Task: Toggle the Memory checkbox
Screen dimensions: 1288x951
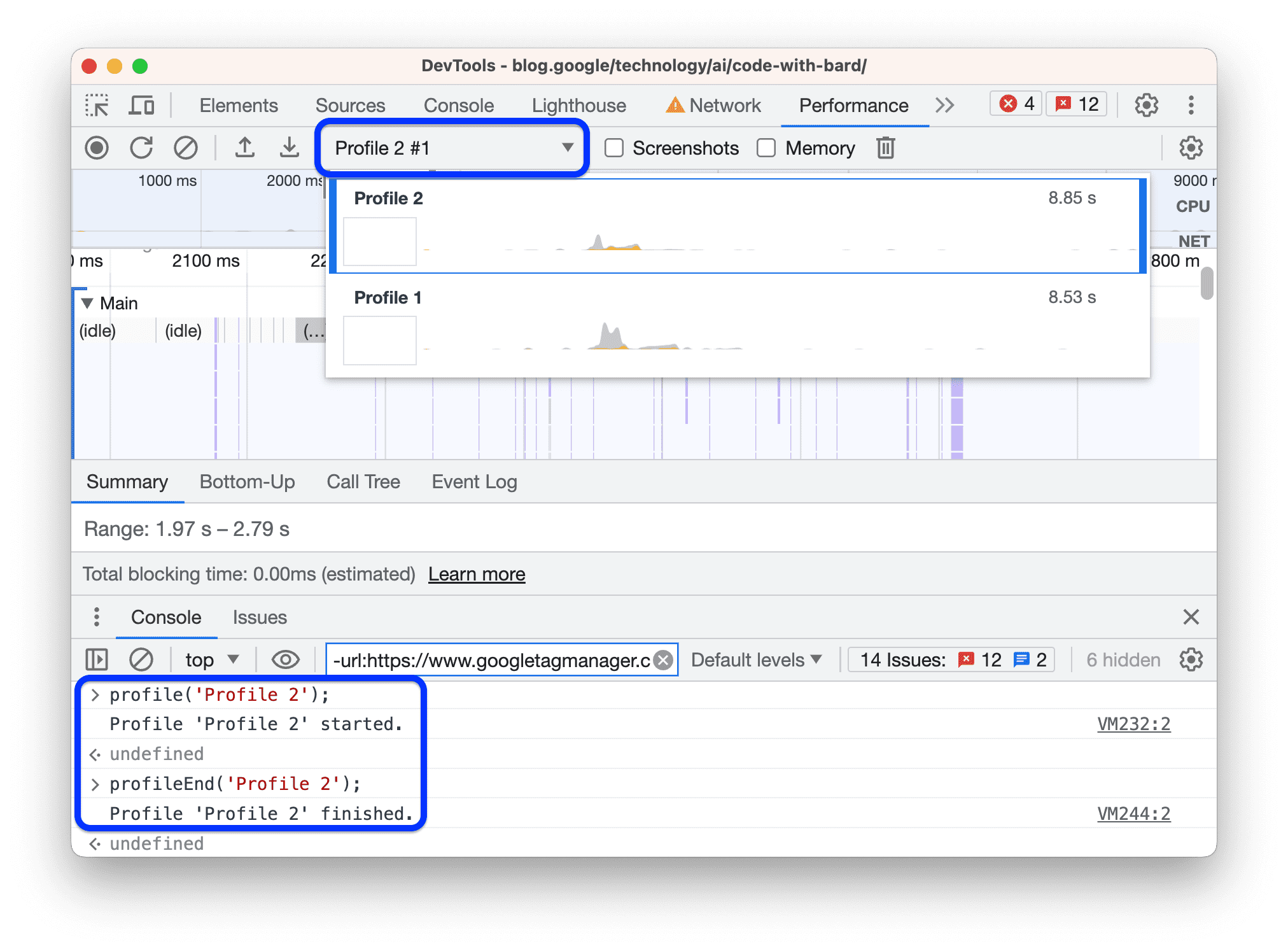Action: [764, 148]
